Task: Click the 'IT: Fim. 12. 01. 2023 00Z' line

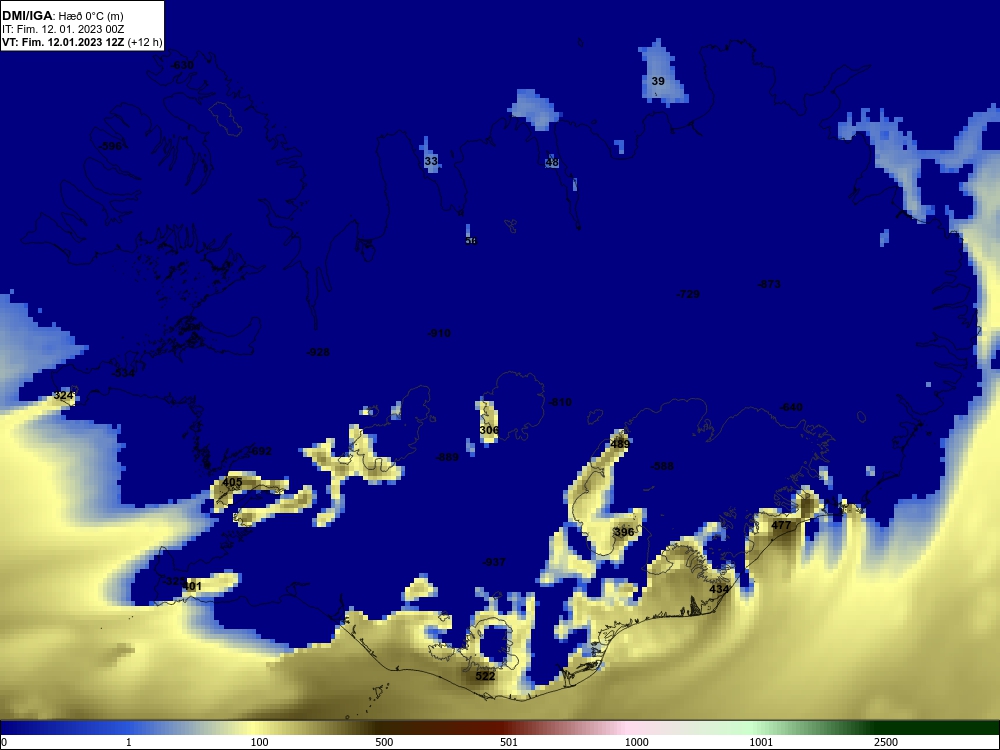Action: click(63, 29)
